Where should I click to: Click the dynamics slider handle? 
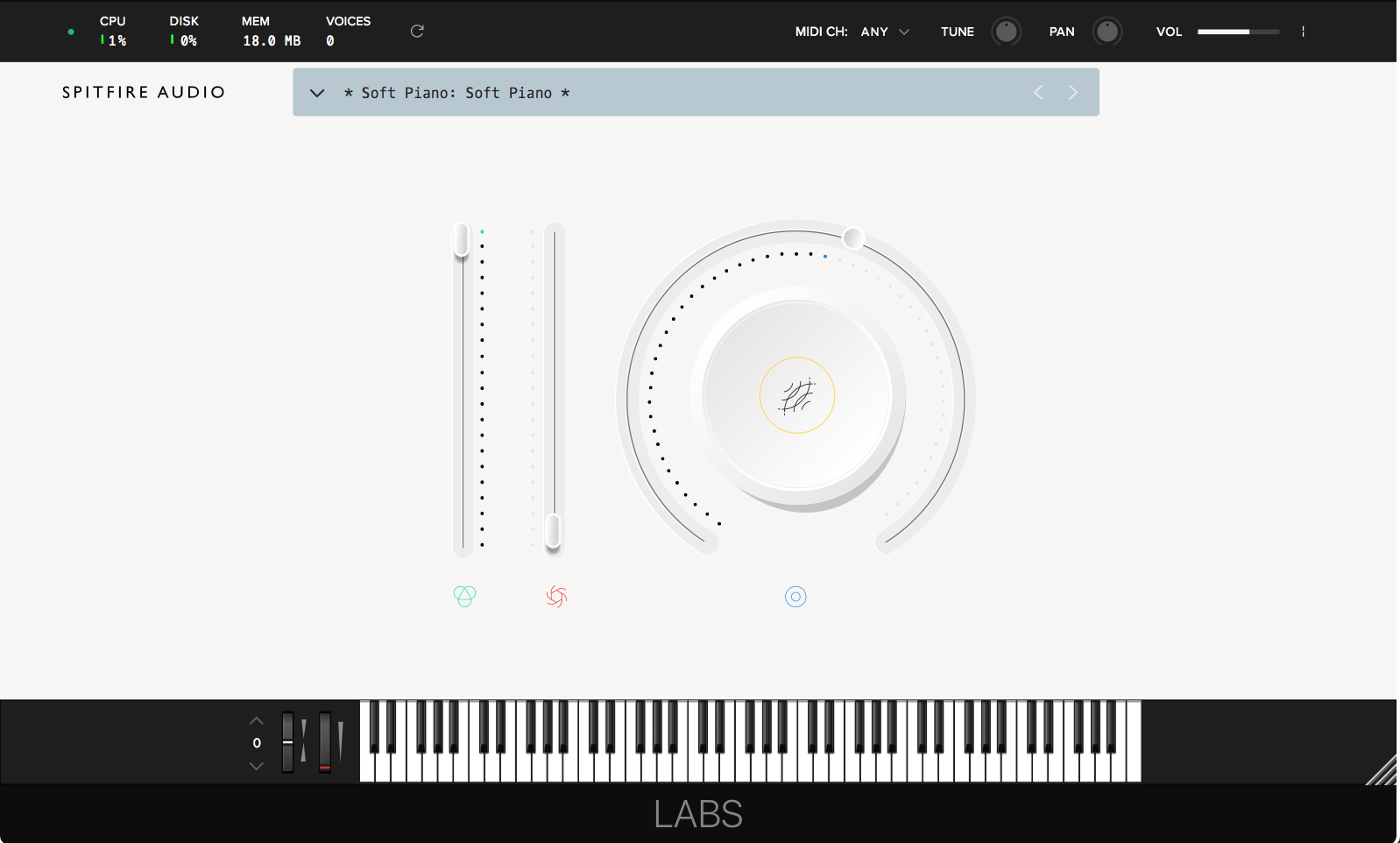point(553,530)
